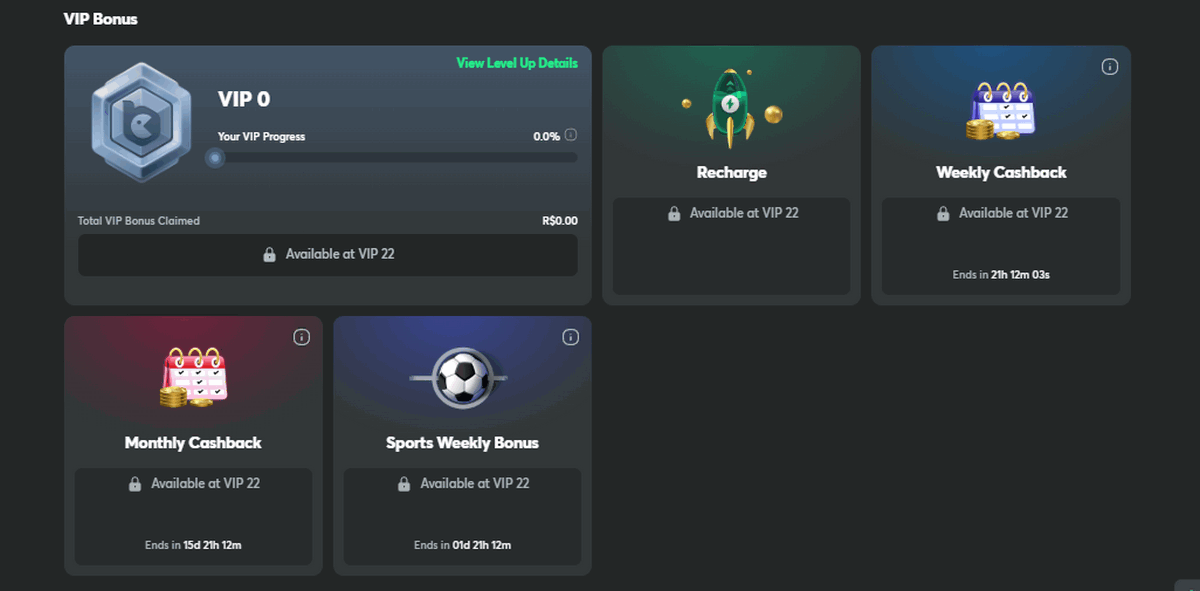Select the Recharge card title

pyautogui.click(x=731, y=172)
